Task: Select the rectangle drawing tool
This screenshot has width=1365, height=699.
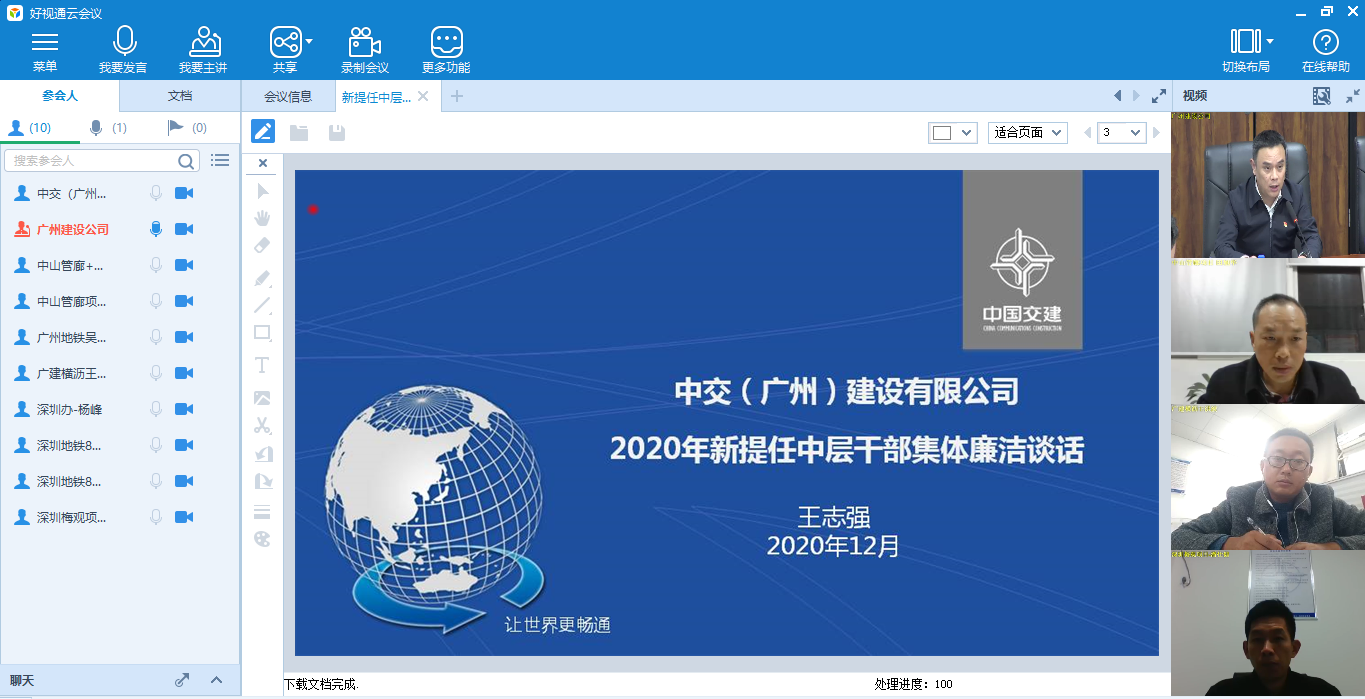Action: coord(261,332)
